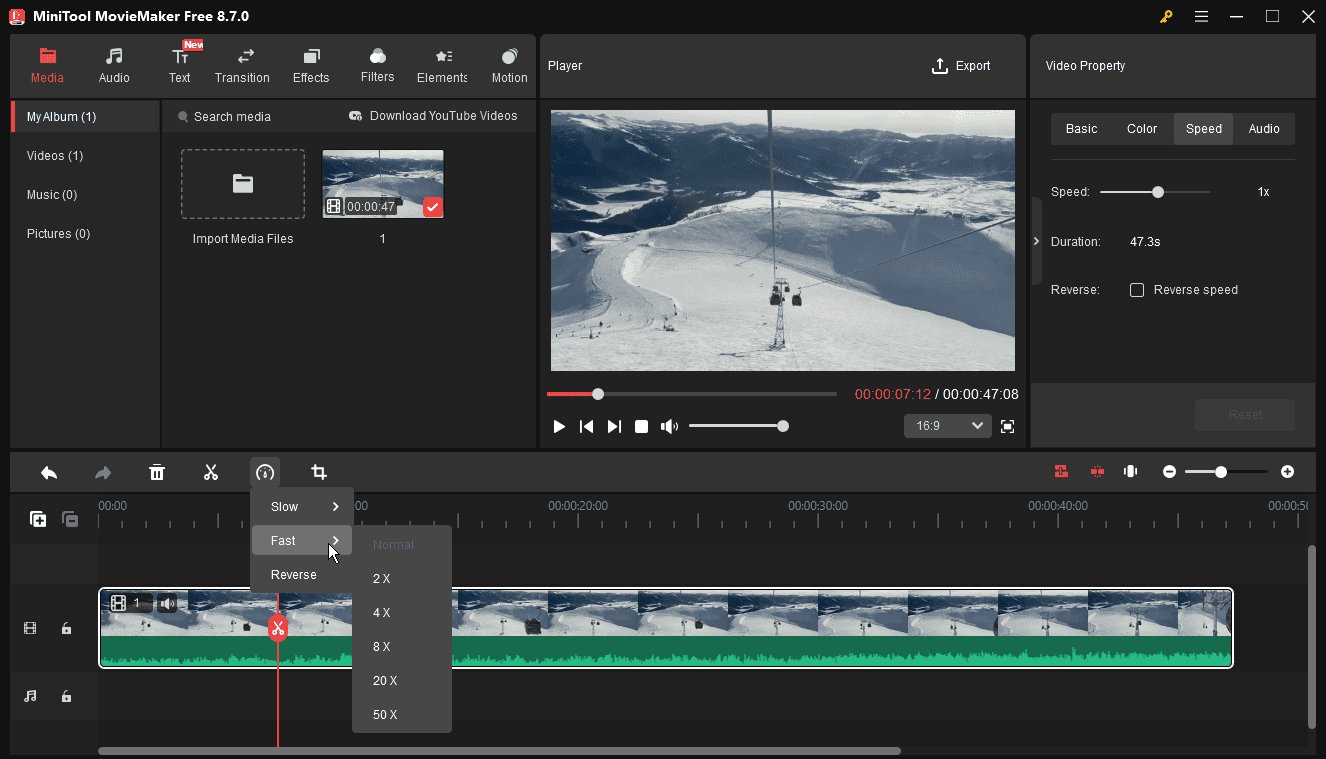Expand the Slow speed submenu
1326x759 pixels.
302,507
